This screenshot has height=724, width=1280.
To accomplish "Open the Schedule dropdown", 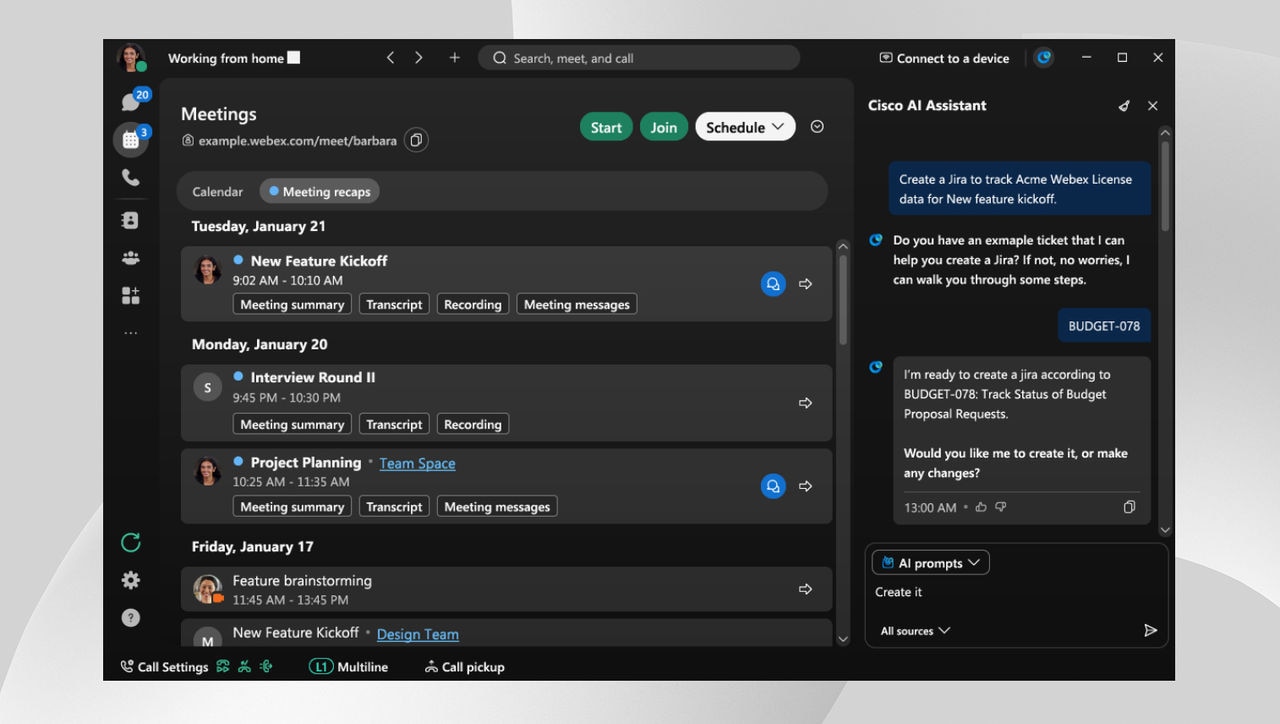I will [745, 127].
